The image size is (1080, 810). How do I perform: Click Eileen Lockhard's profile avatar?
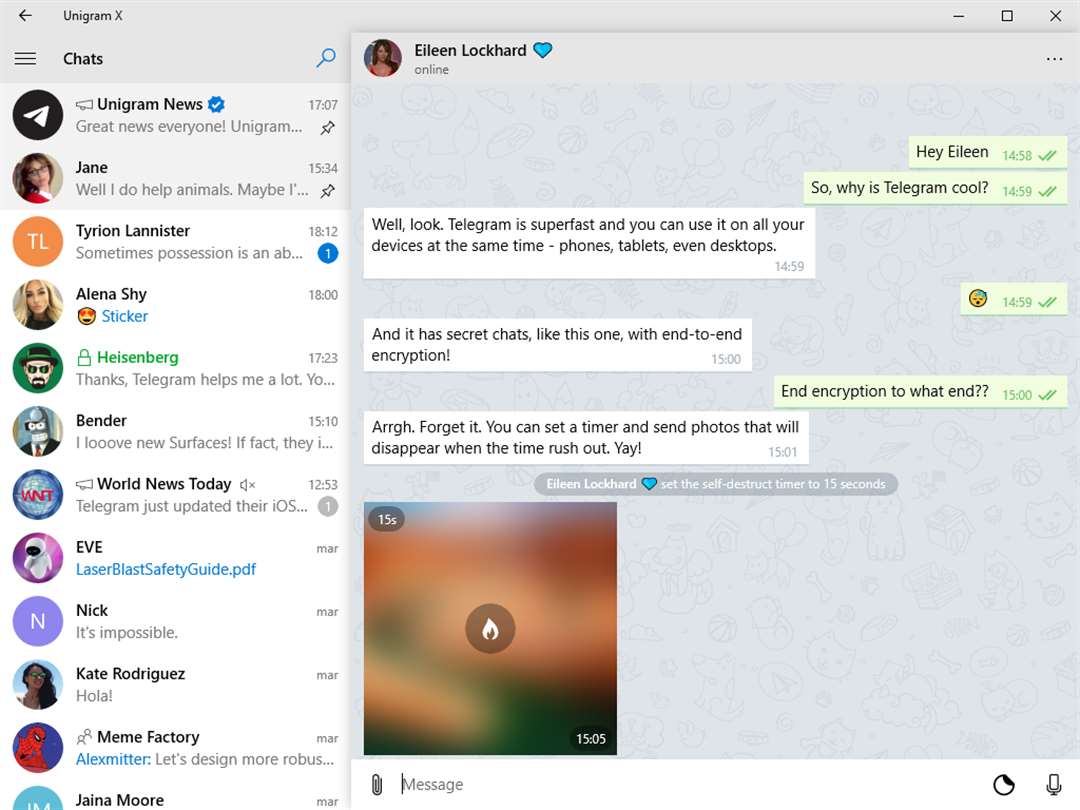(x=382, y=58)
